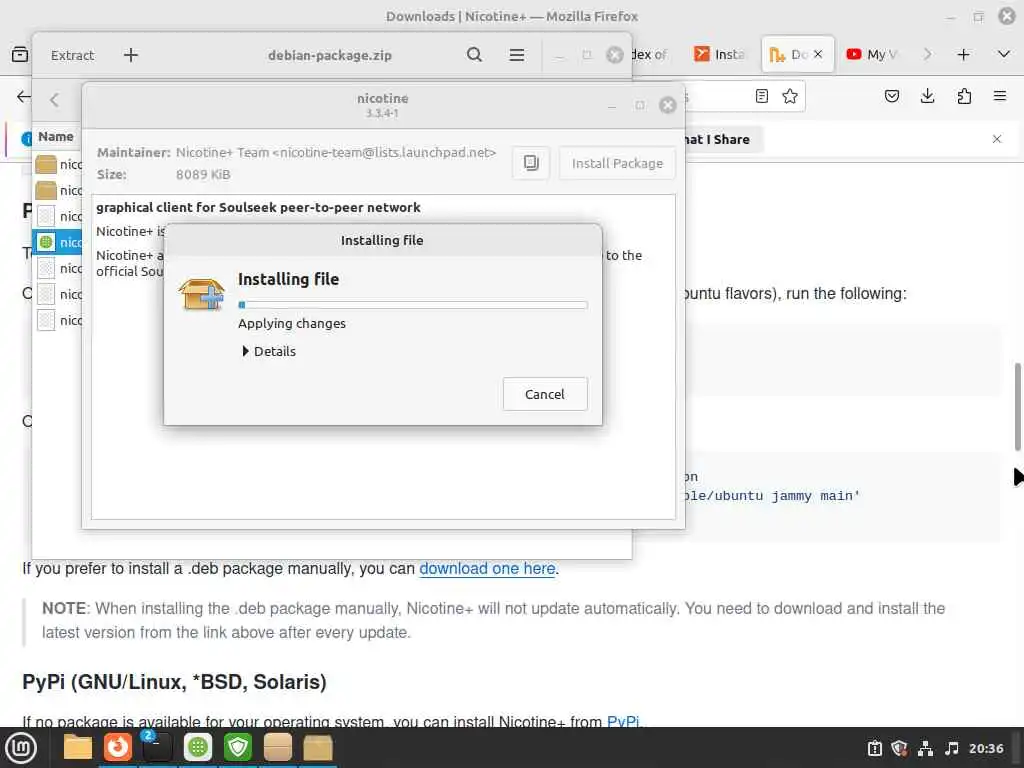The image size is (1024, 768).
Task: Open the green shield taskbar icon
Action: [x=238, y=748]
